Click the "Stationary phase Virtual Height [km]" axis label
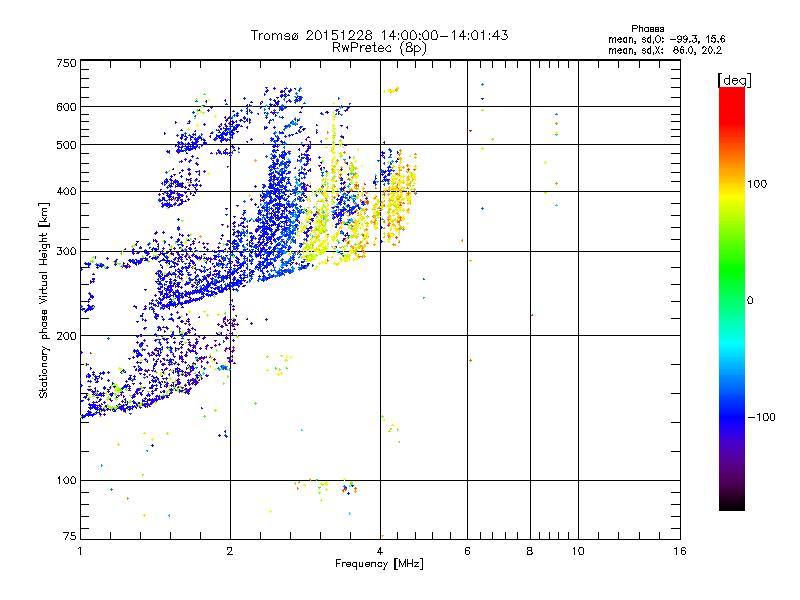Image resolution: width=800 pixels, height=600 pixels. 44,301
